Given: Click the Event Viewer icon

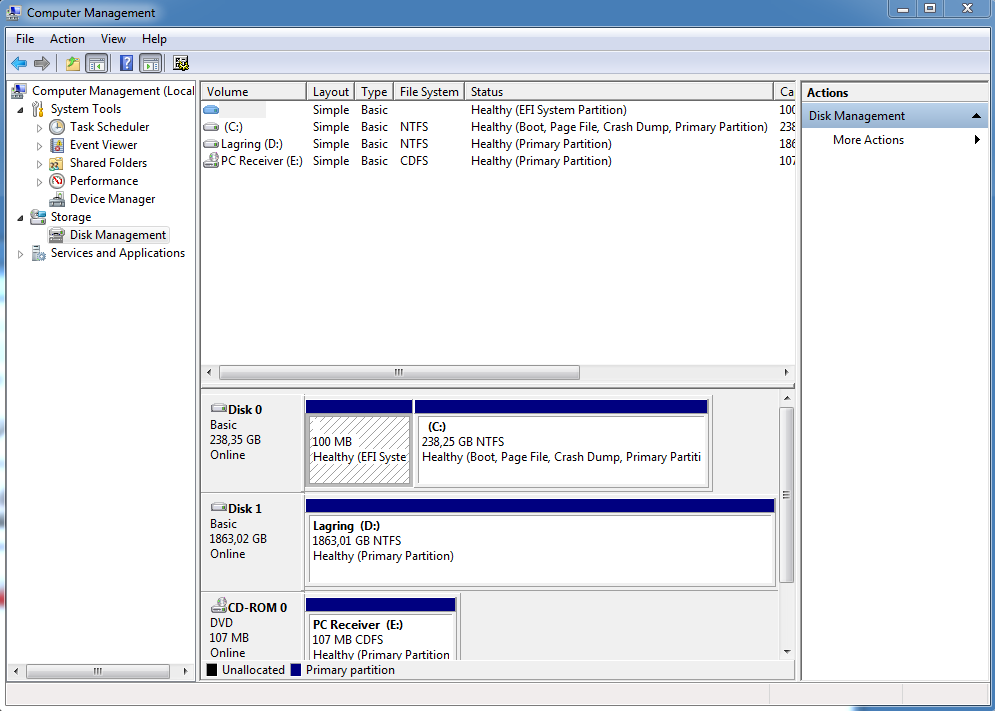Looking at the screenshot, I should click(x=57, y=145).
